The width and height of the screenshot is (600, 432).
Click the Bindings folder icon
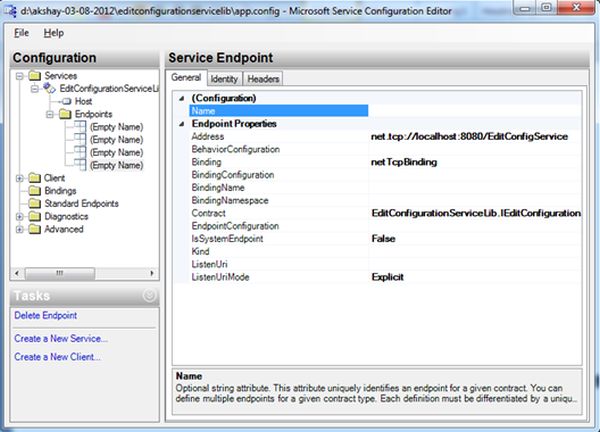34,191
